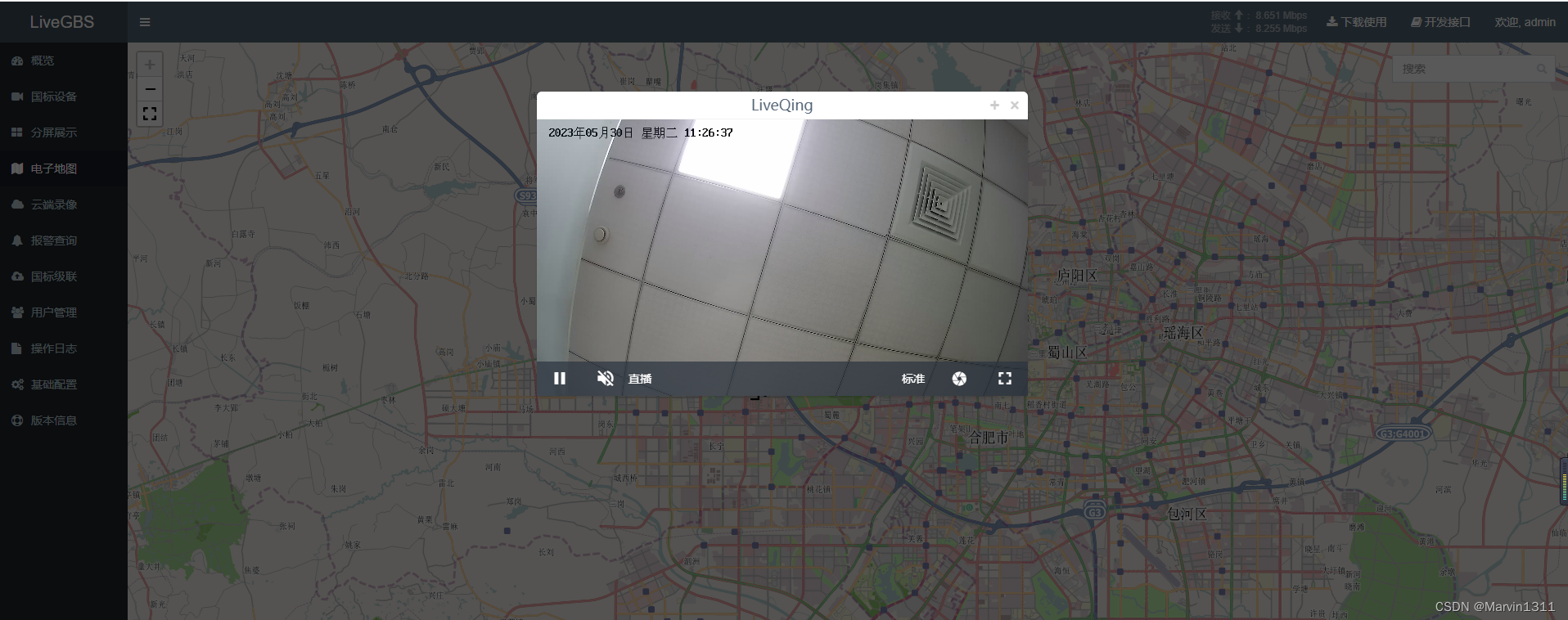
Task: Click the 合肥市 map label
Action: pyautogui.click(x=989, y=438)
